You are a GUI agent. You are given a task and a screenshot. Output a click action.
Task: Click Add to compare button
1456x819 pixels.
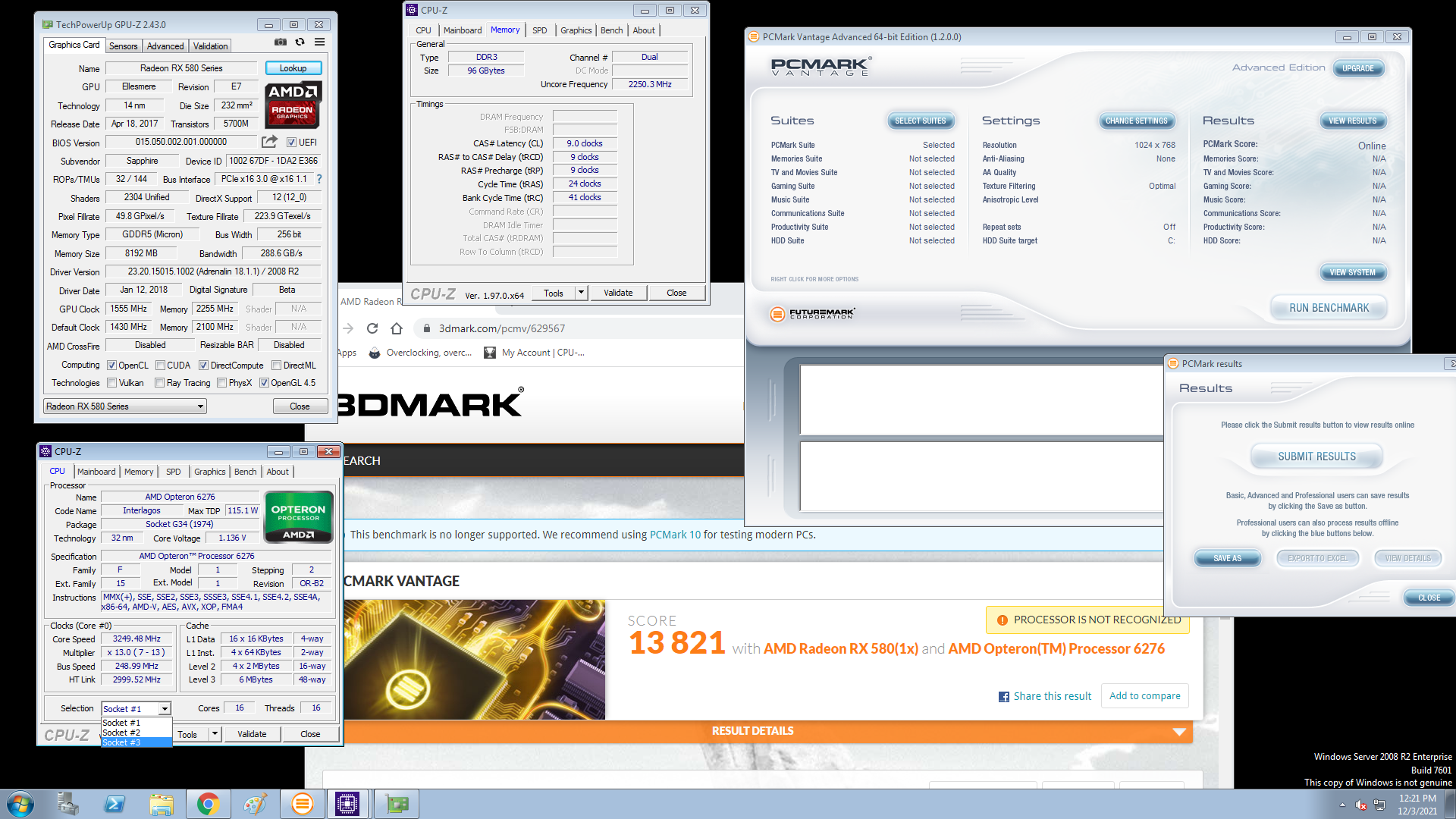coord(1144,696)
